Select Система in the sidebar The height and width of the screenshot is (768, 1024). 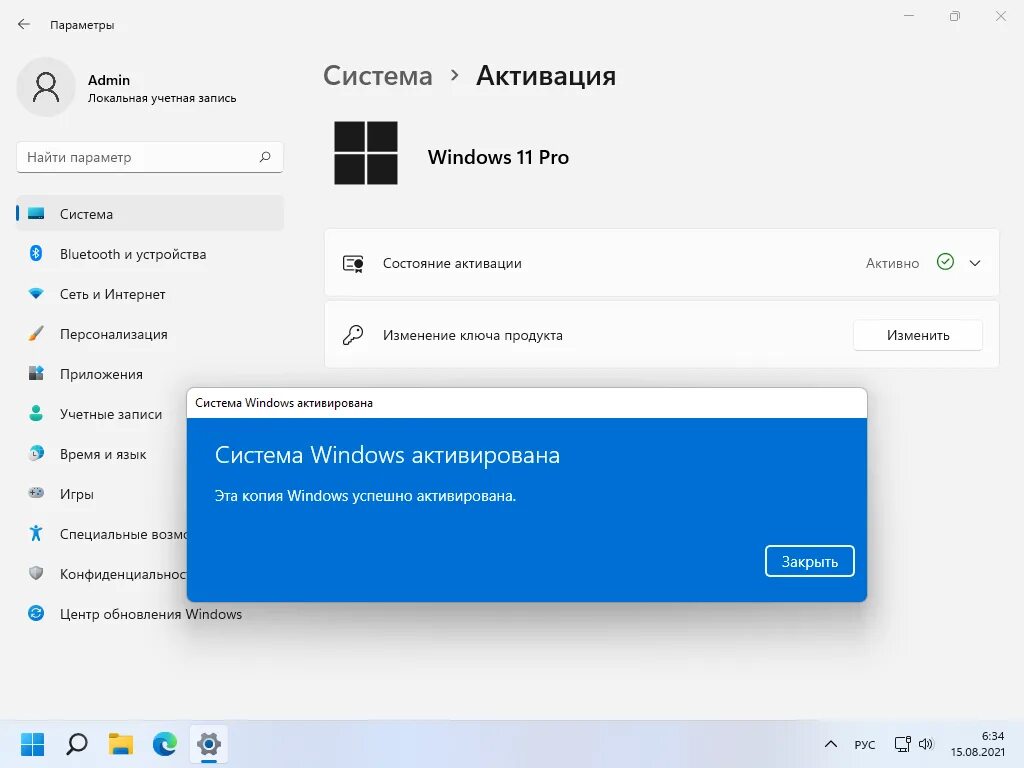[x=150, y=214]
